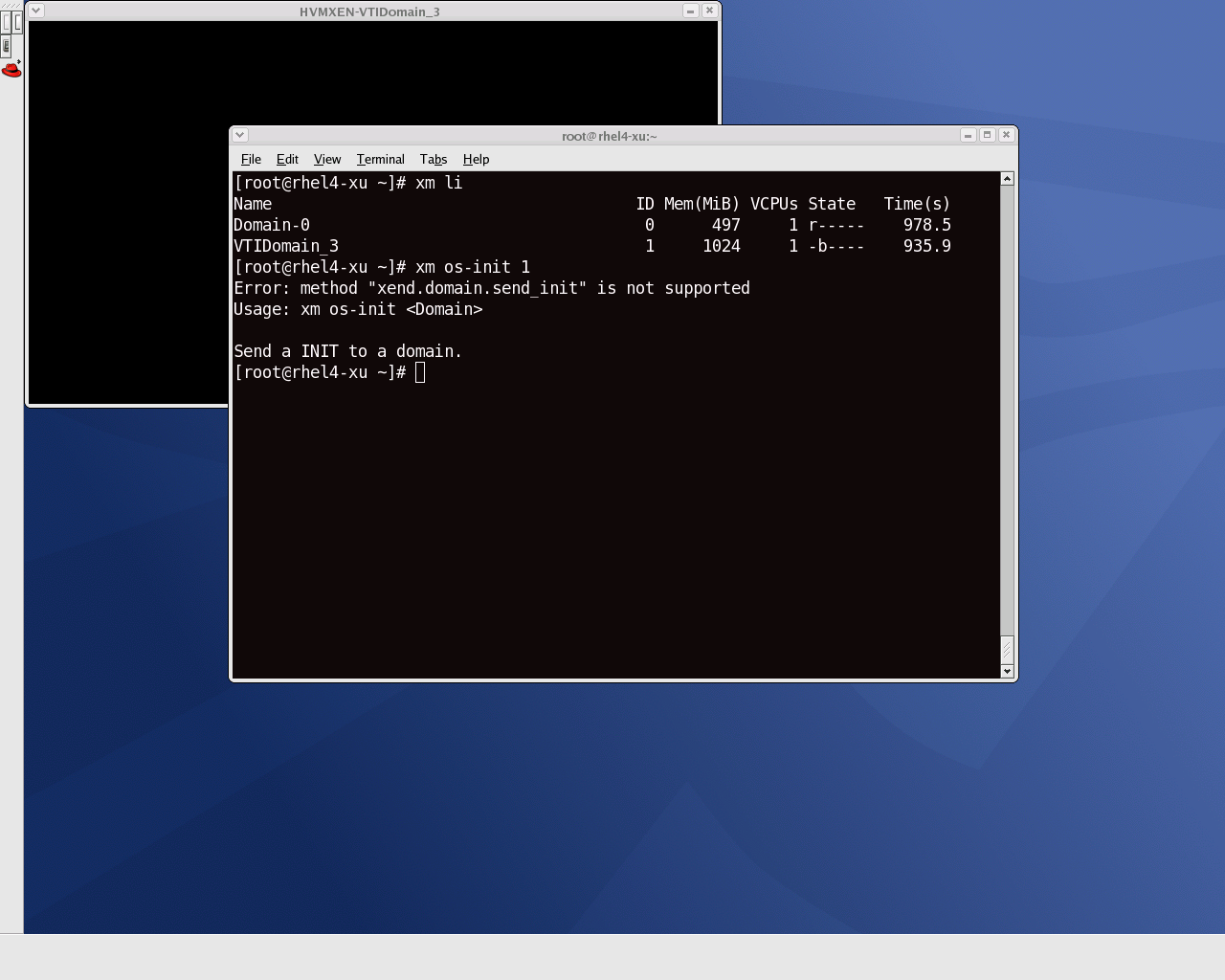Open the View menu in terminal
This screenshot has height=980, width=1225.
coord(327,159)
